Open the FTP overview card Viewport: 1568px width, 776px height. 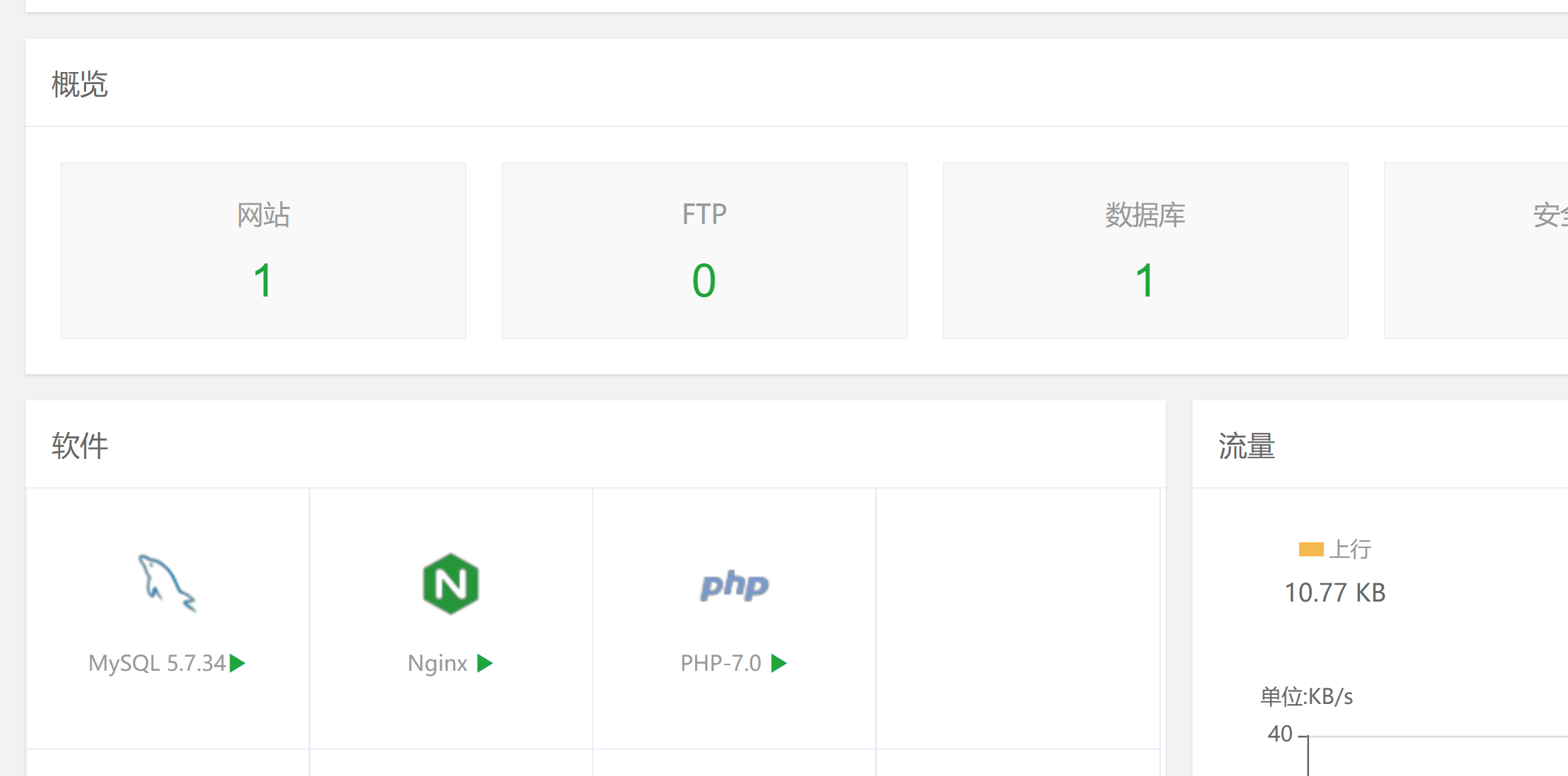click(x=704, y=251)
